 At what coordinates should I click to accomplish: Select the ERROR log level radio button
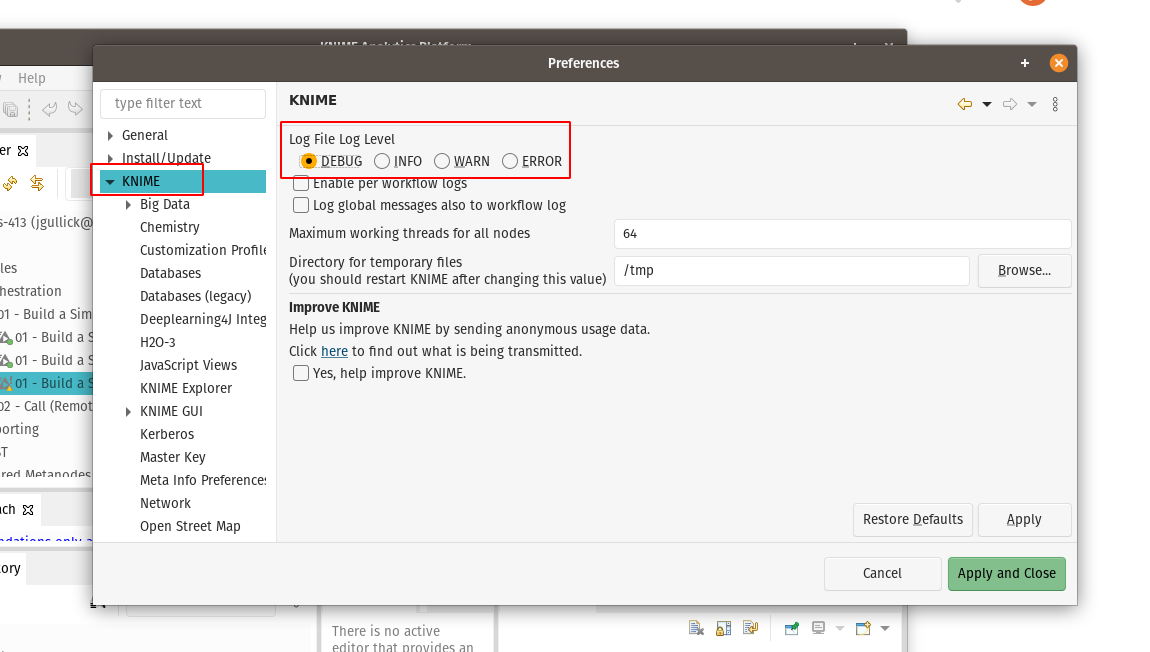tap(510, 161)
